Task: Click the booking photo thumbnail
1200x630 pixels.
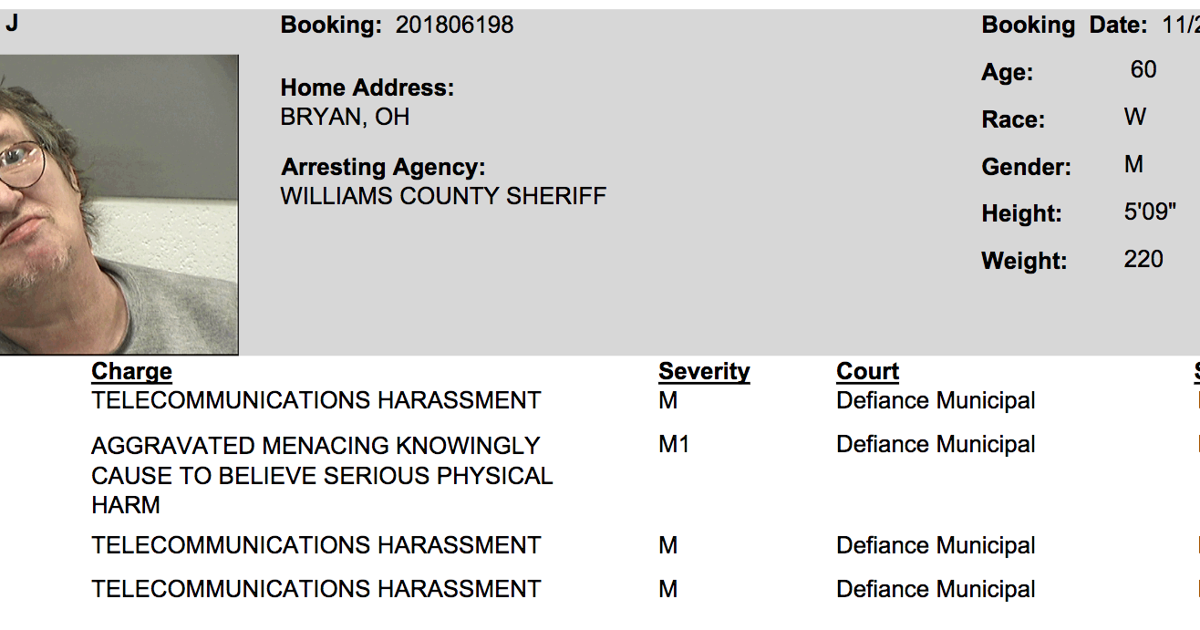Action: coord(118,205)
